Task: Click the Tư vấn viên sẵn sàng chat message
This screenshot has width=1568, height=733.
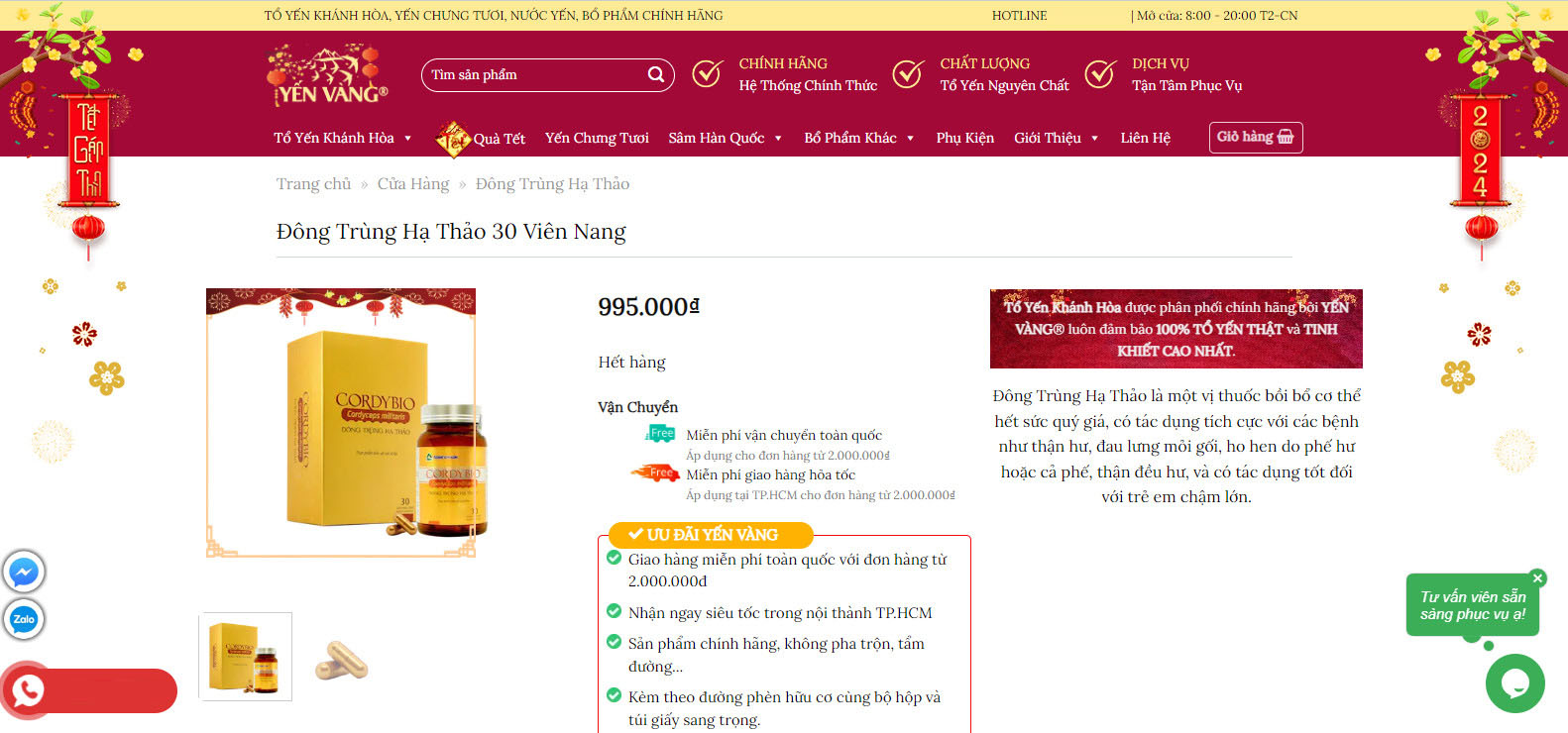Action: point(1473,605)
